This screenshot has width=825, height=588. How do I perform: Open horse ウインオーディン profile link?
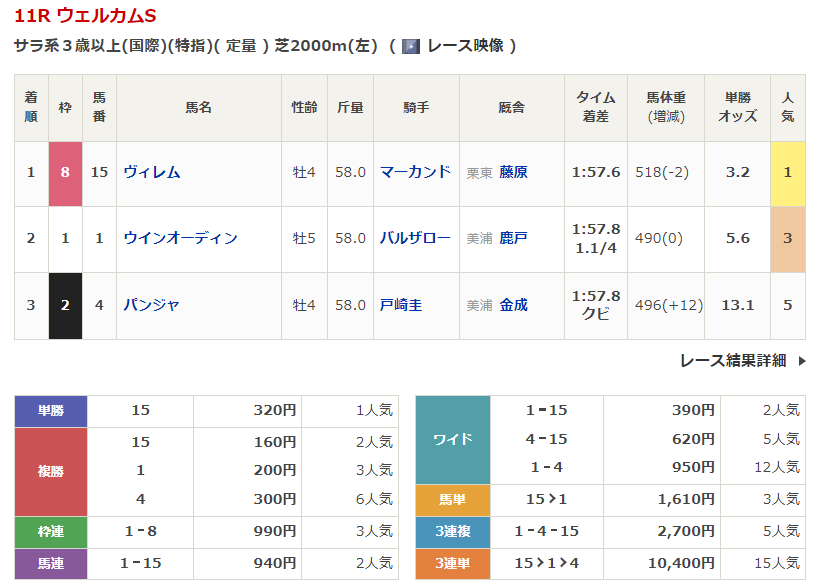pos(180,238)
